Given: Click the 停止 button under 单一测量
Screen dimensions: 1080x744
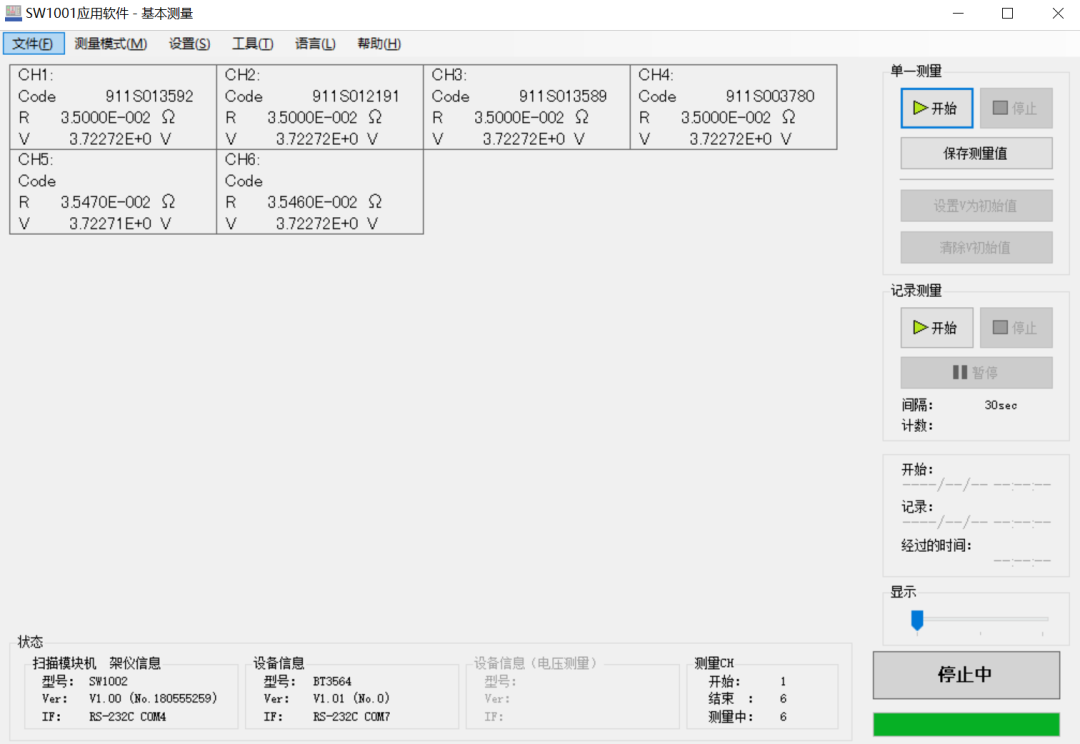Looking at the screenshot, I should click(1015, 108).
